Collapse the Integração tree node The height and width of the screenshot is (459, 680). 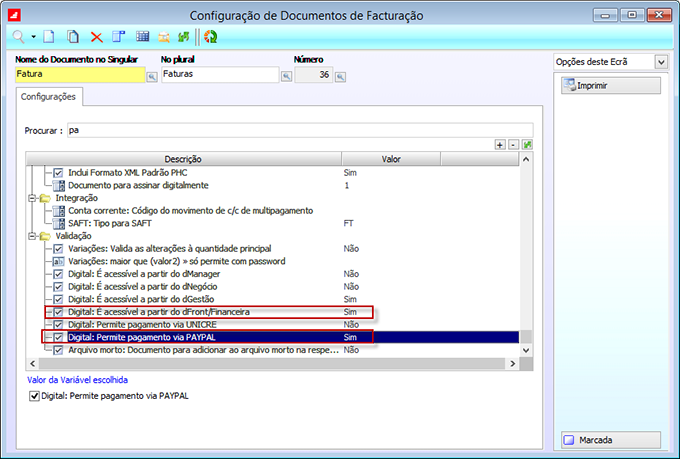[32, 198]
